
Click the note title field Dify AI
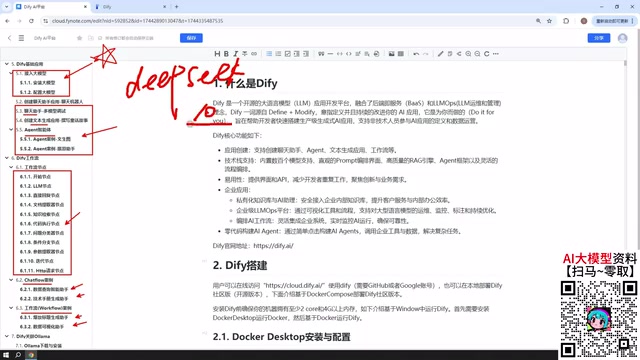[x=45, y=38]
